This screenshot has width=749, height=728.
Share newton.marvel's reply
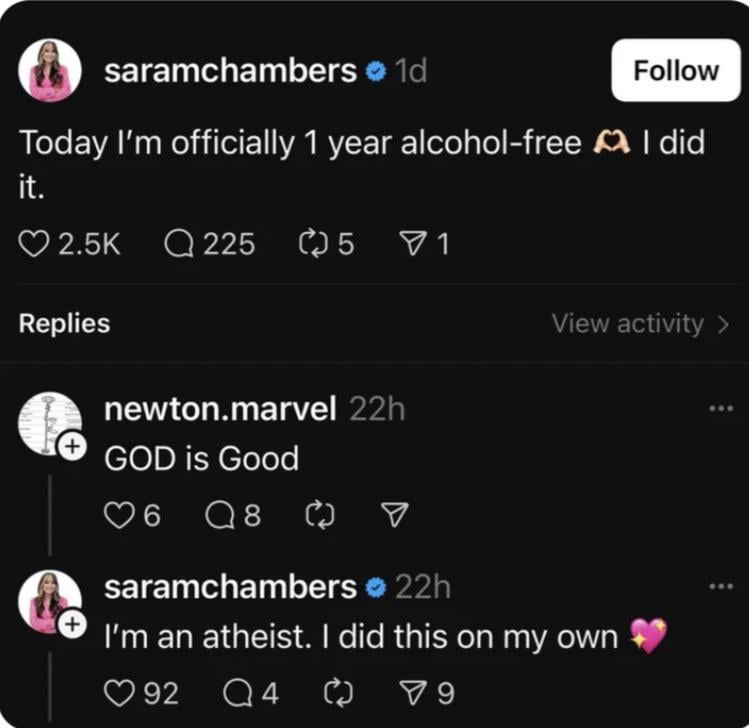point(395,514)
